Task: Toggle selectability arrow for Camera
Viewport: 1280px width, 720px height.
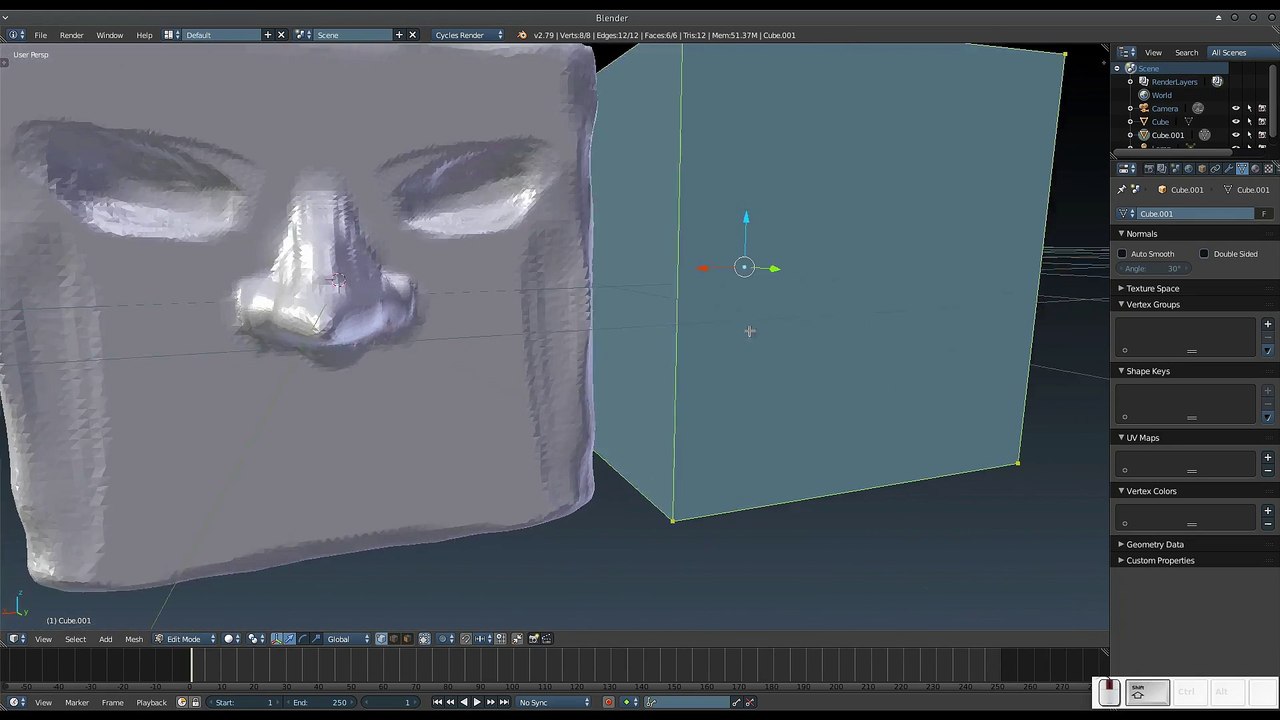Action: (1249, 108)
